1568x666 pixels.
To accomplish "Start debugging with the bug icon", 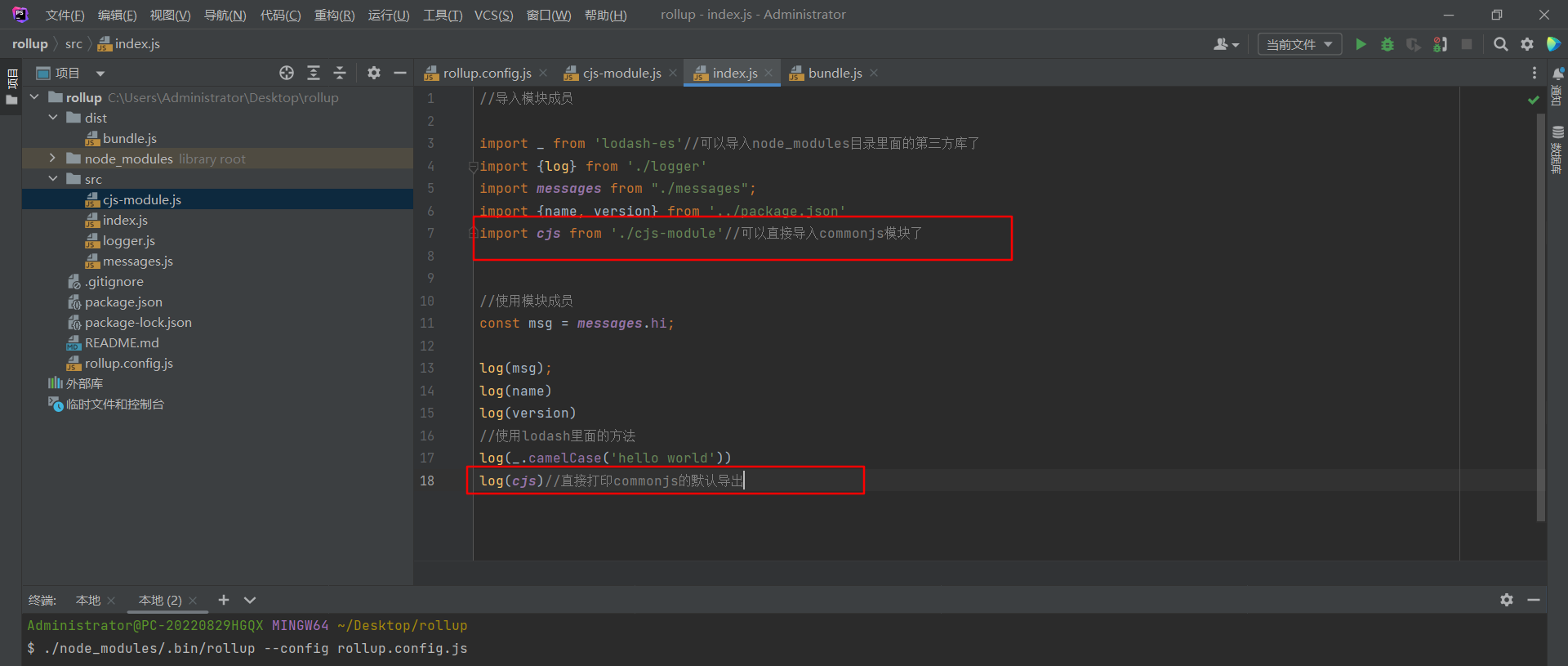I will [1387, 44].
